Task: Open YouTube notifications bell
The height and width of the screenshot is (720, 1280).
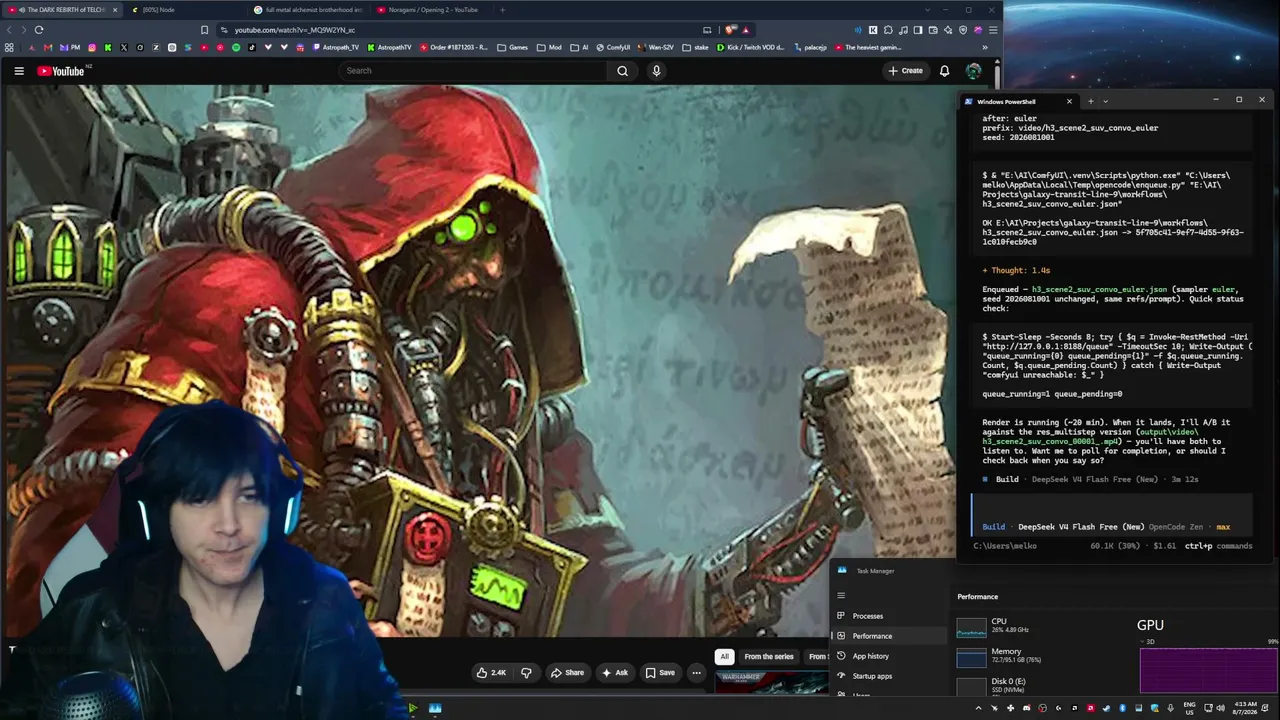Action: point(944,71)
